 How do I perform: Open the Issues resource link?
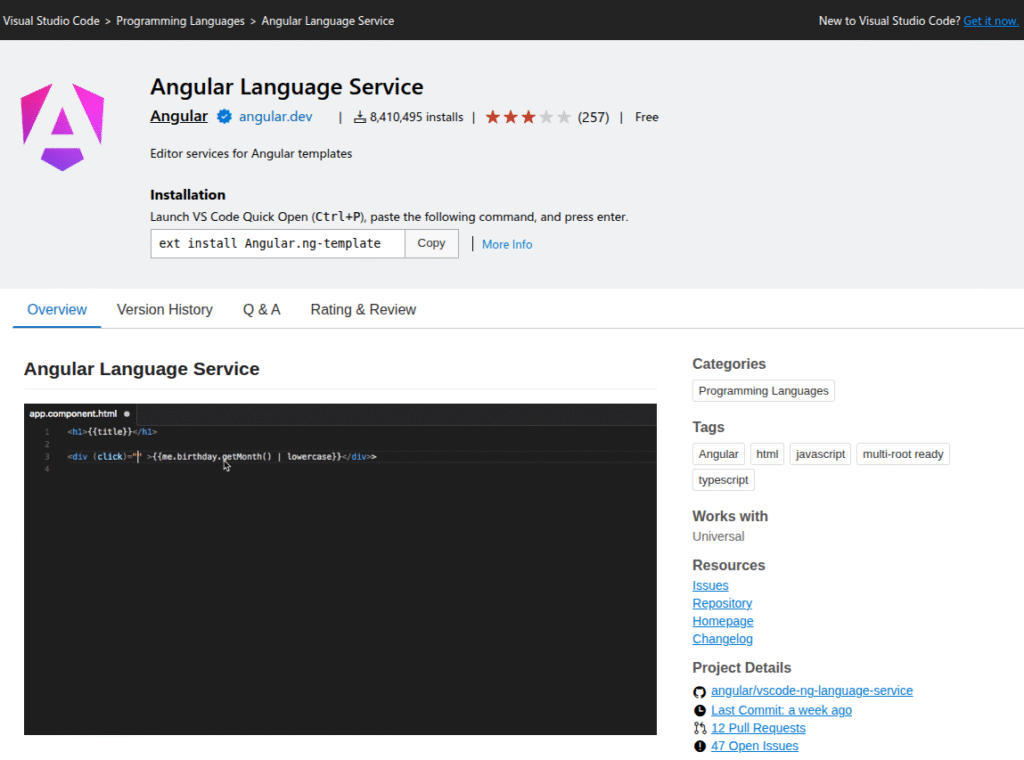pos(711,586)
